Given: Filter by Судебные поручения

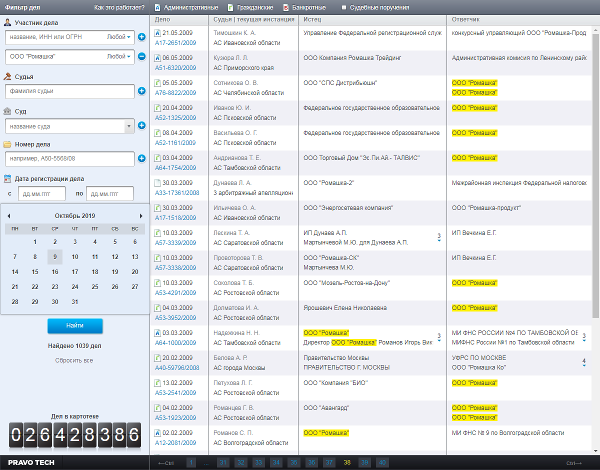Looking at the screenshot, I should click(375, 7).
